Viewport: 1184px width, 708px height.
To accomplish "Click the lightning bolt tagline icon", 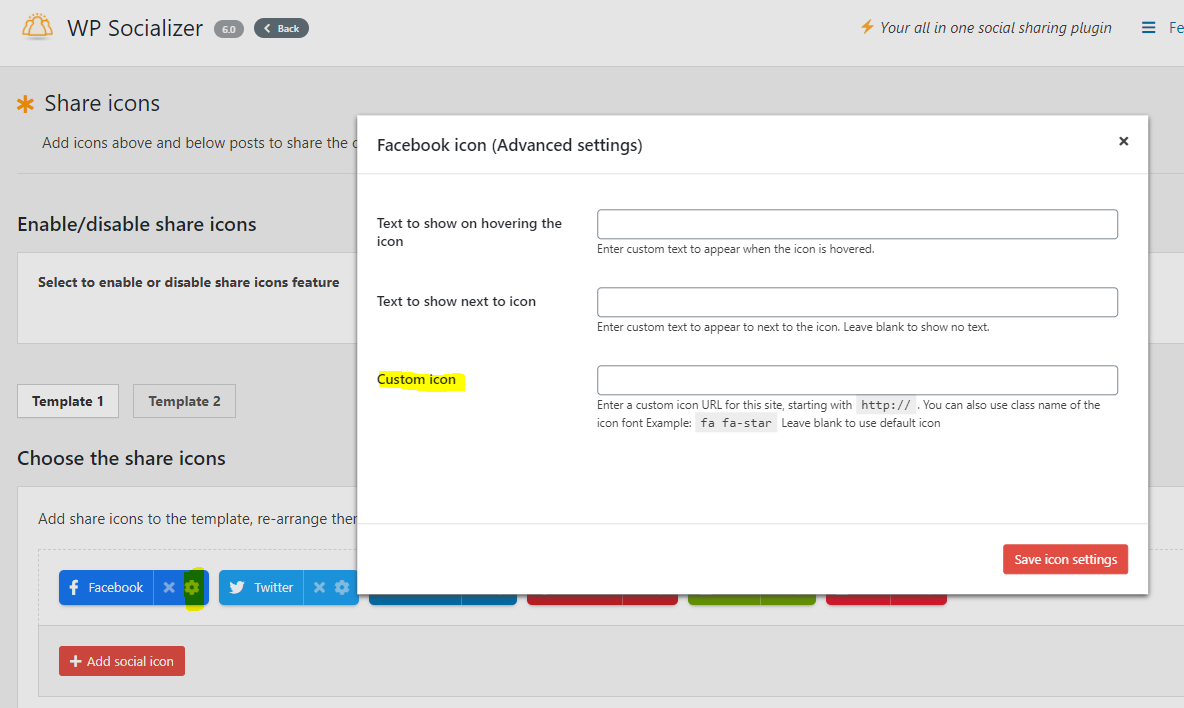I will point(867,27).
